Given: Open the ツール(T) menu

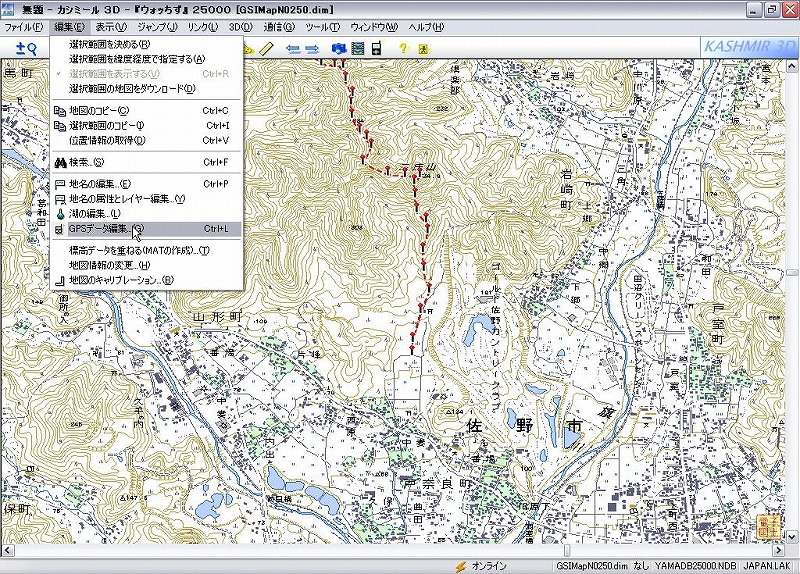Looking at the screenshot, I should [322, 27].
